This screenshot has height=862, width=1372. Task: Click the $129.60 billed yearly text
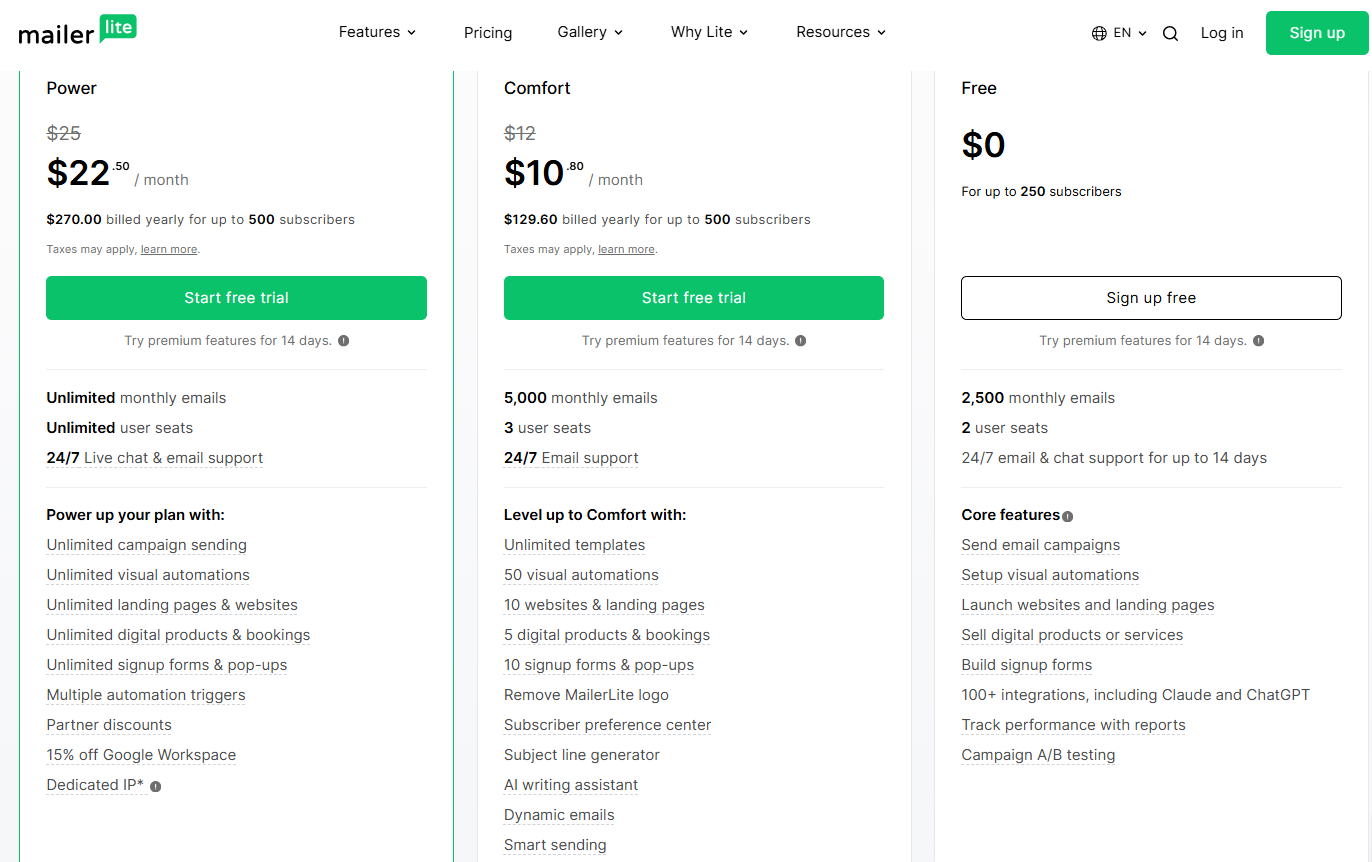pos(657,220)
